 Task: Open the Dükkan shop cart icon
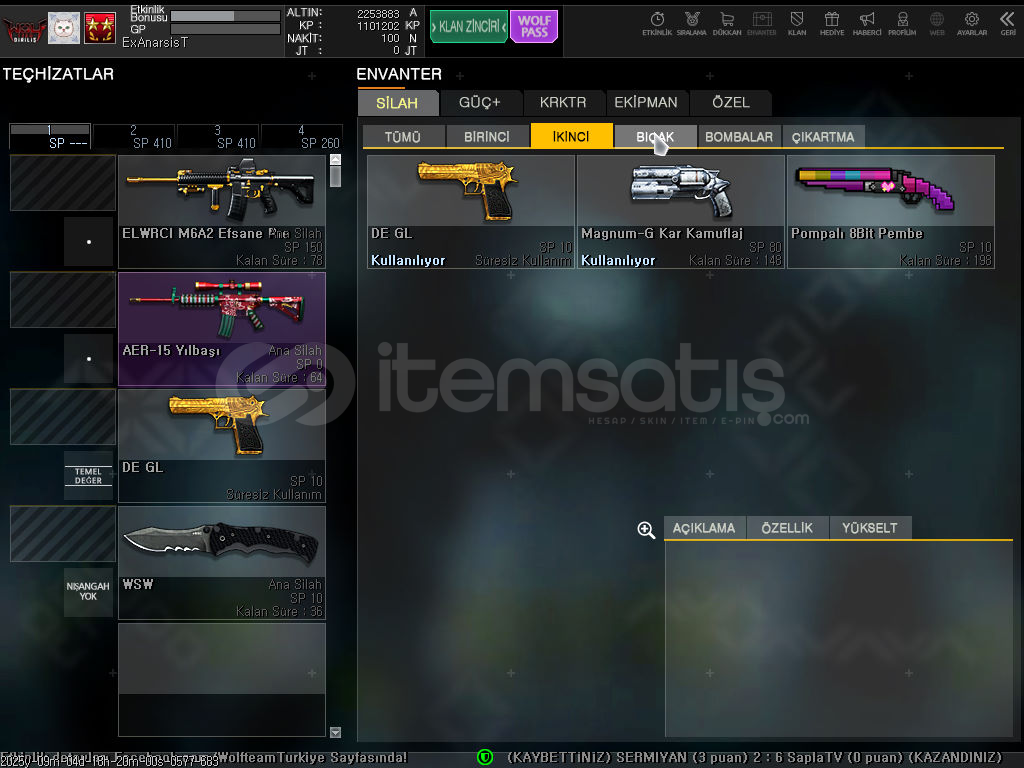pos(727,24)
